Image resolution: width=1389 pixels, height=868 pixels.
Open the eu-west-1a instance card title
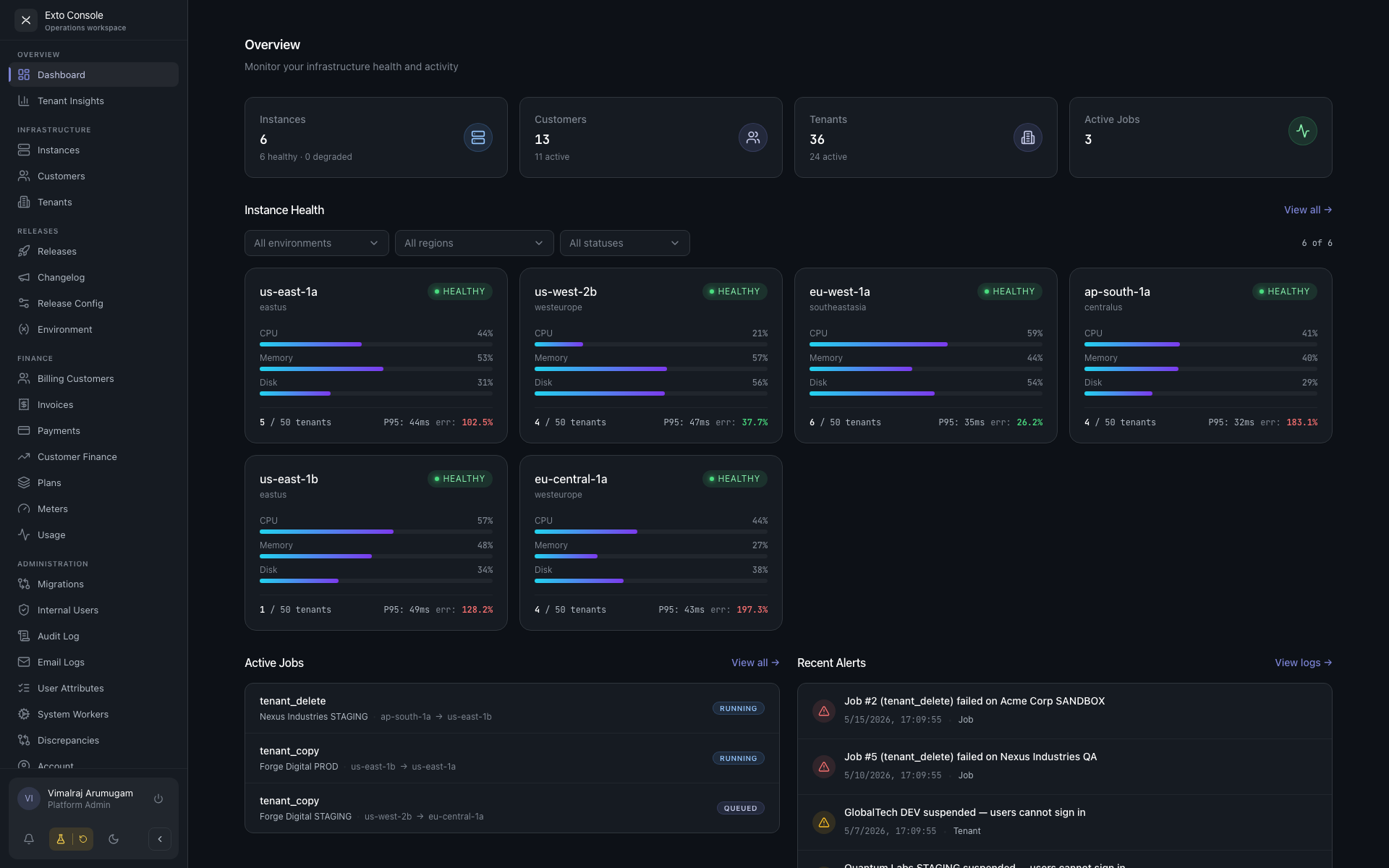click(840, 292)
